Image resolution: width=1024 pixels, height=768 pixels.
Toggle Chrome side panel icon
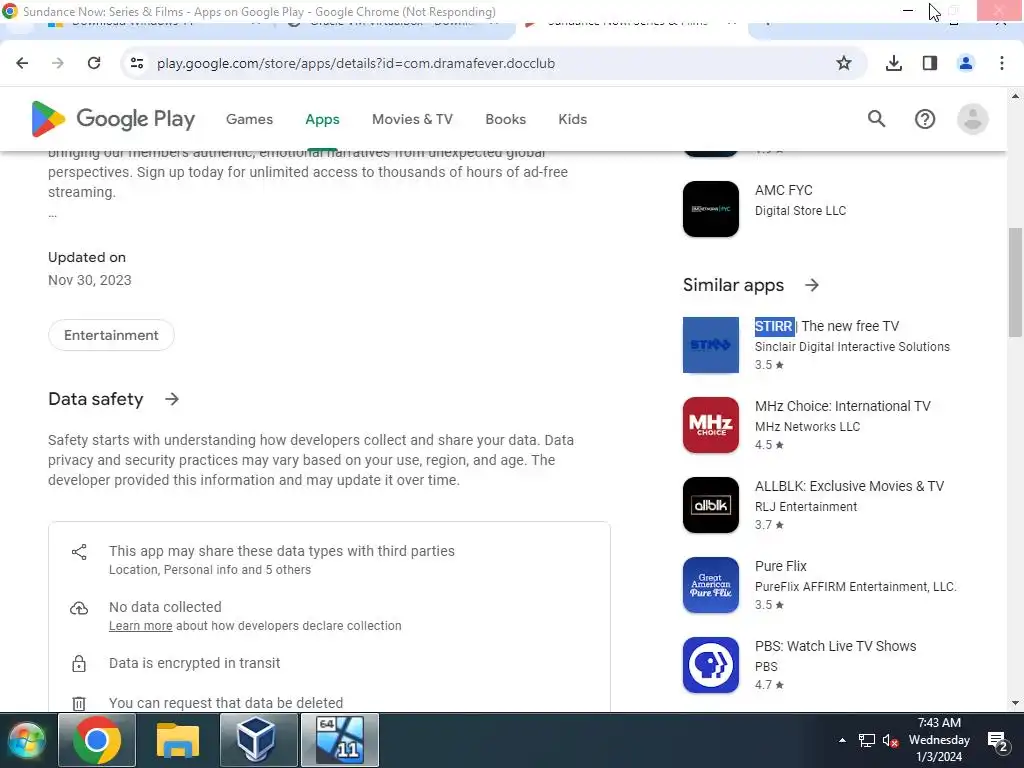coord(930,63)
